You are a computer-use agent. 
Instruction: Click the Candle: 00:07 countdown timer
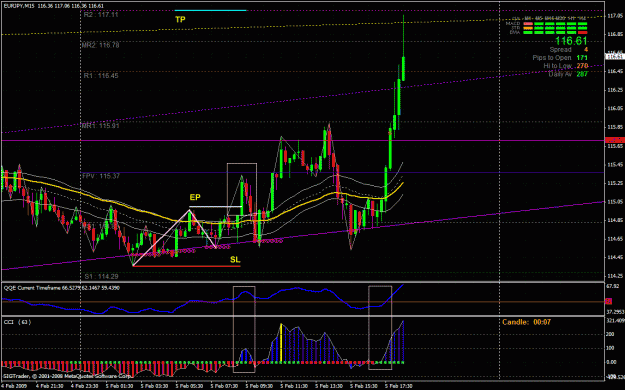[526, 322]
